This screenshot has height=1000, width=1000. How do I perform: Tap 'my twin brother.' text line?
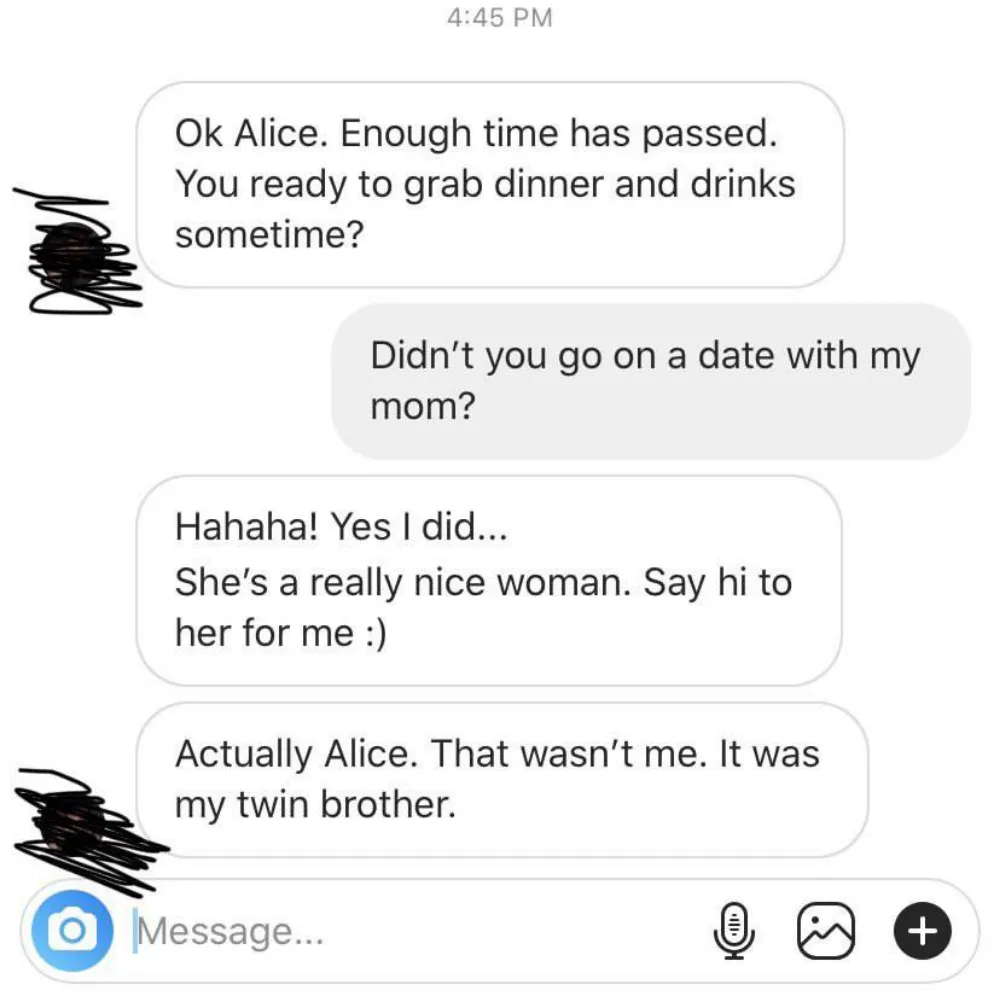click(x=316, y=805)
